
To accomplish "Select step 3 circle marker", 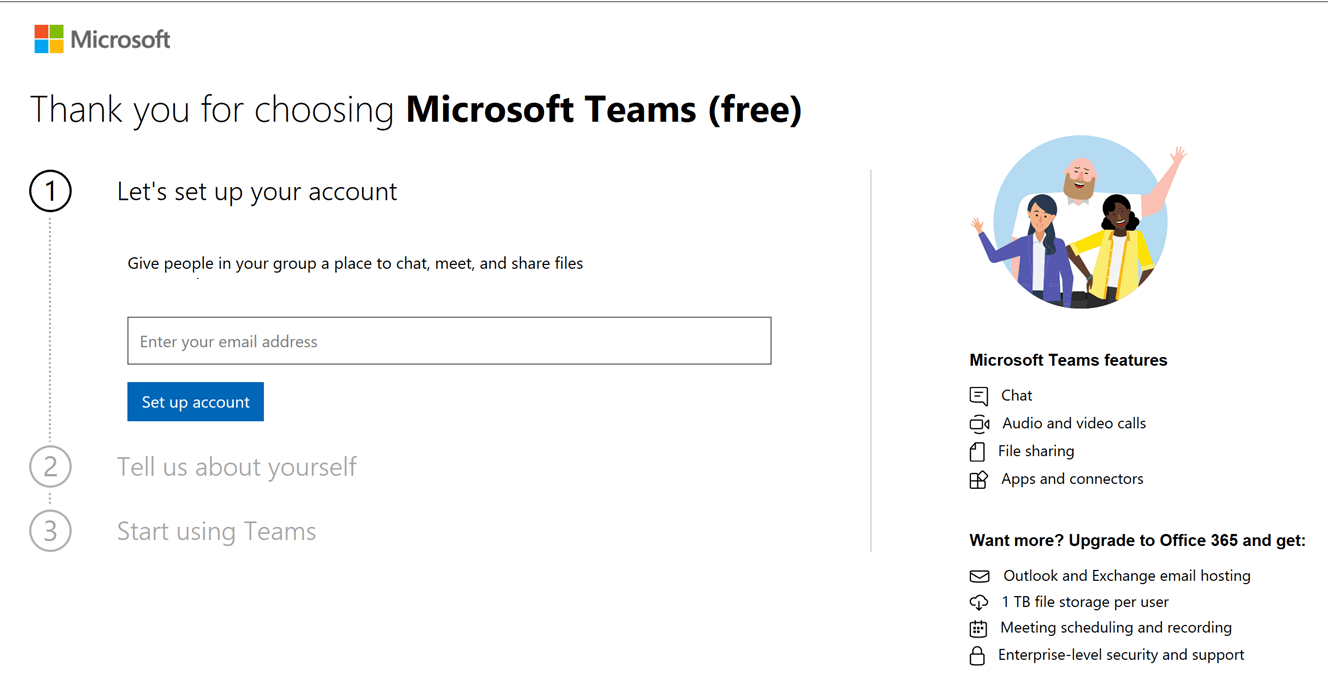I will (50, 531).
